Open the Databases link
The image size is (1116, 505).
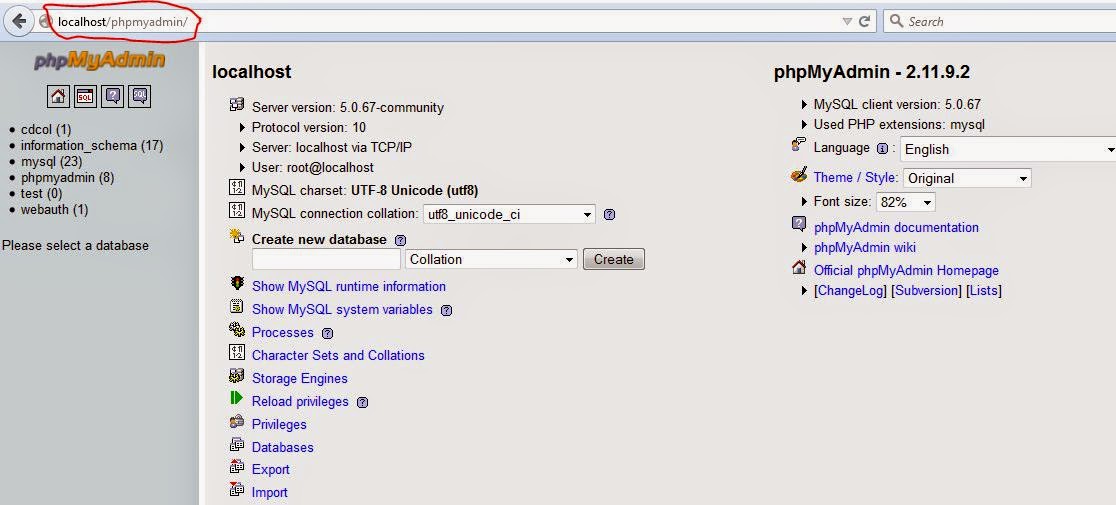coord(283,447)
